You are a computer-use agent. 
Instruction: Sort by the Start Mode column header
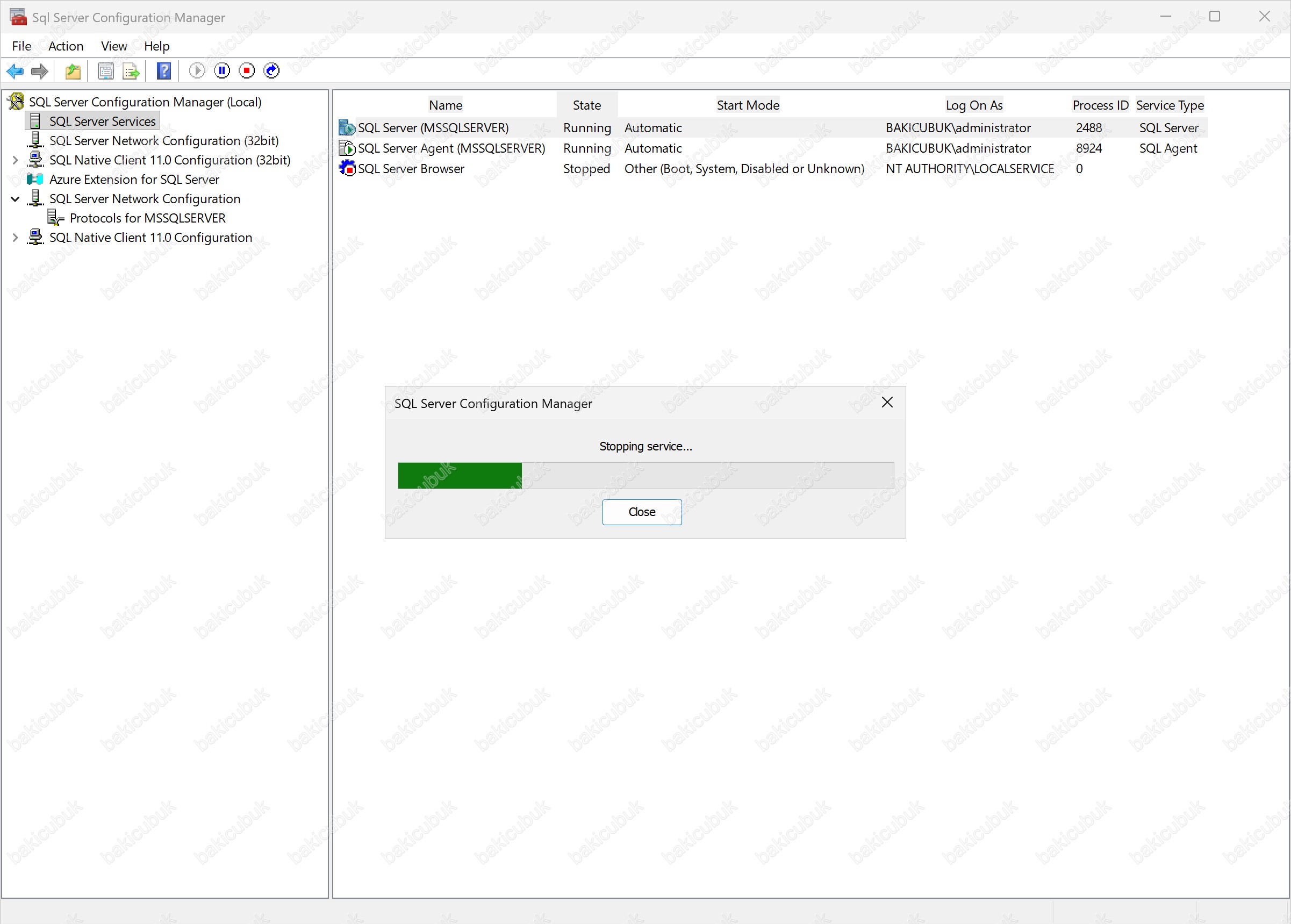tap(747, 105)
